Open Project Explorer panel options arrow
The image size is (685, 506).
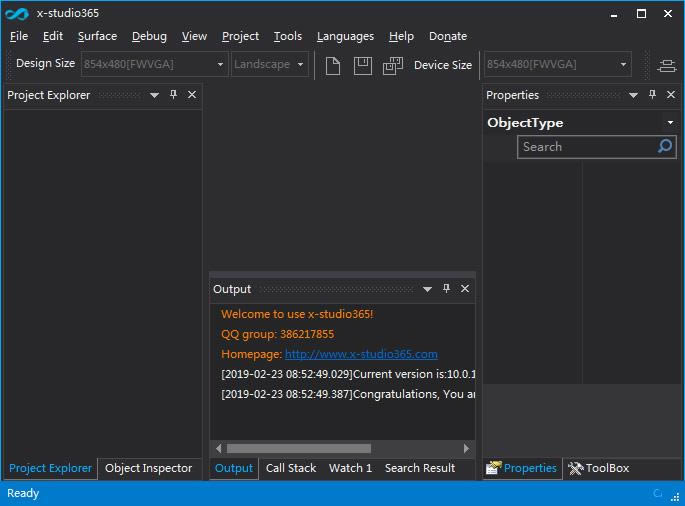click(154, 95)
